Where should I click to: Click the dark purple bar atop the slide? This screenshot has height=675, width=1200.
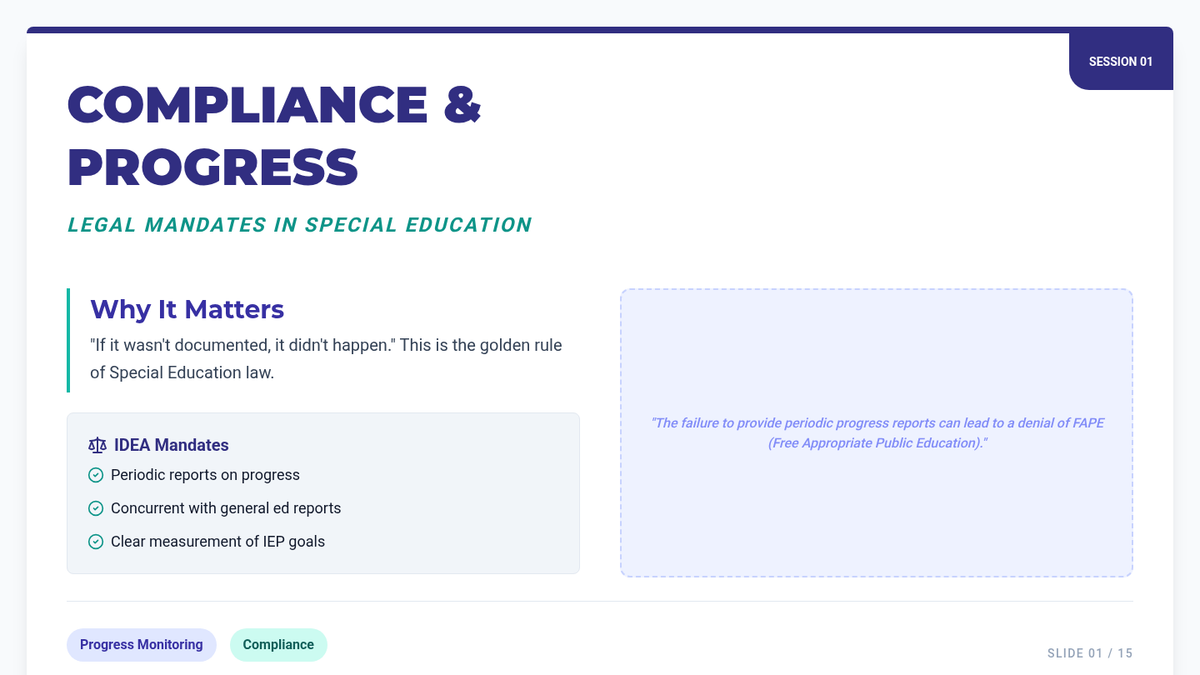point(600,30)
